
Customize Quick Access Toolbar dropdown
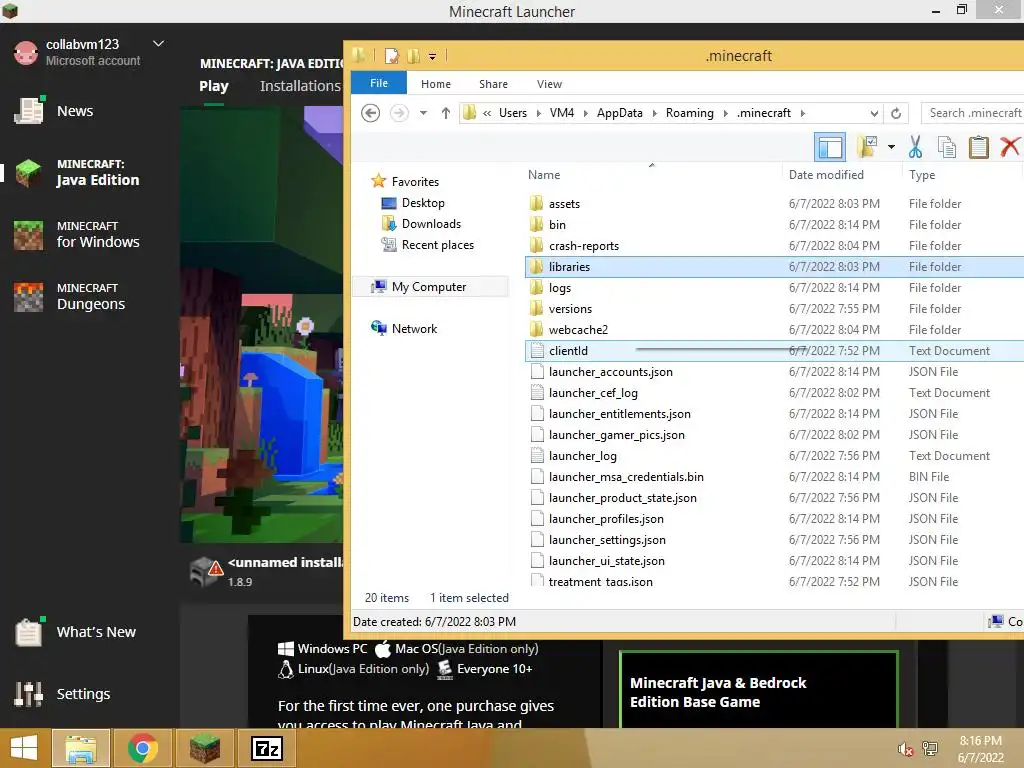[x=432, y=57]
